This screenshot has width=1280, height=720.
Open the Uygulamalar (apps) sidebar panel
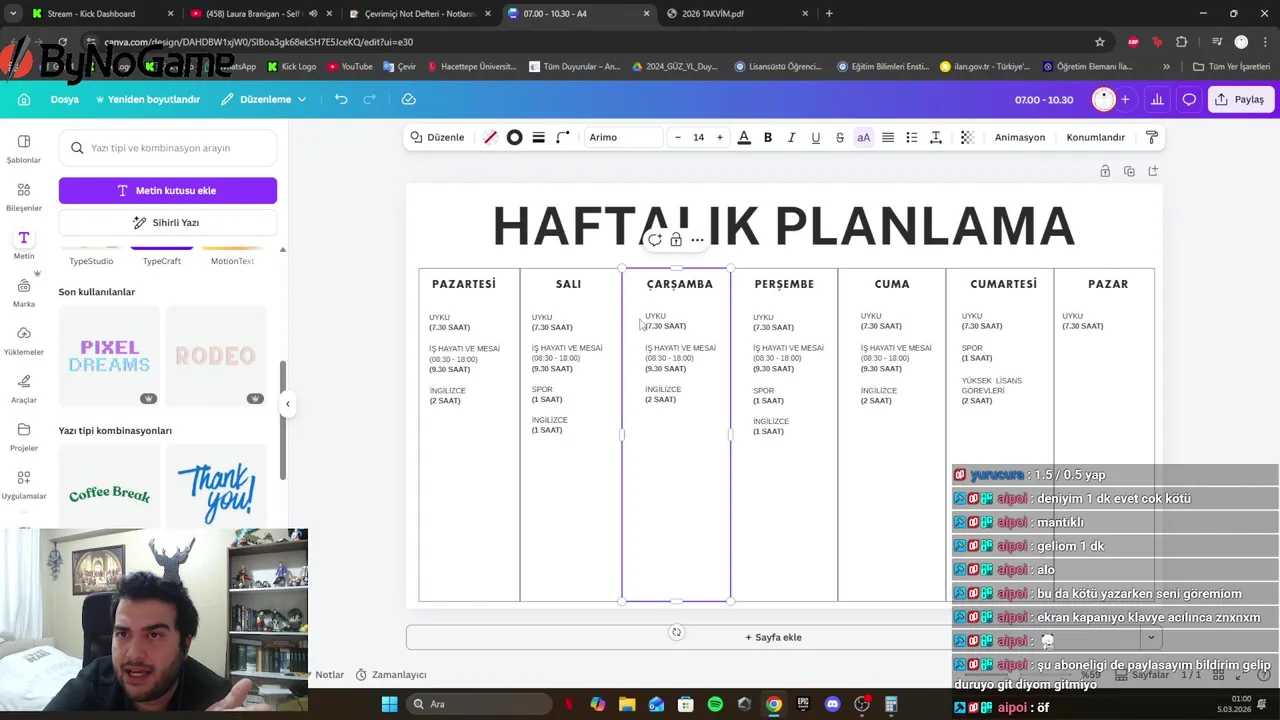(24, 485)
